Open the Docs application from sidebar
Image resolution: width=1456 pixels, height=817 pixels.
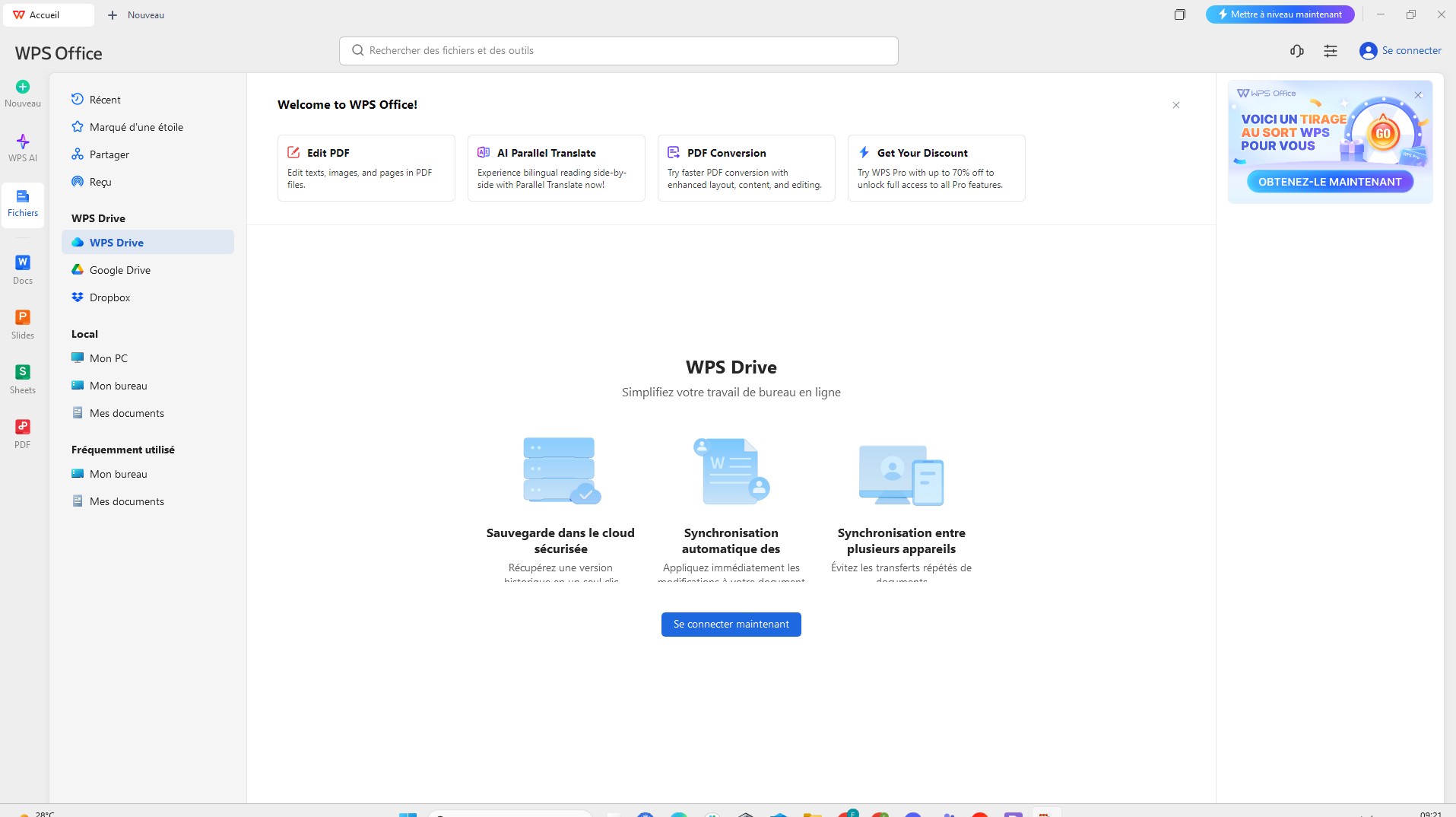pyautogui.click(x=22, y=268)
